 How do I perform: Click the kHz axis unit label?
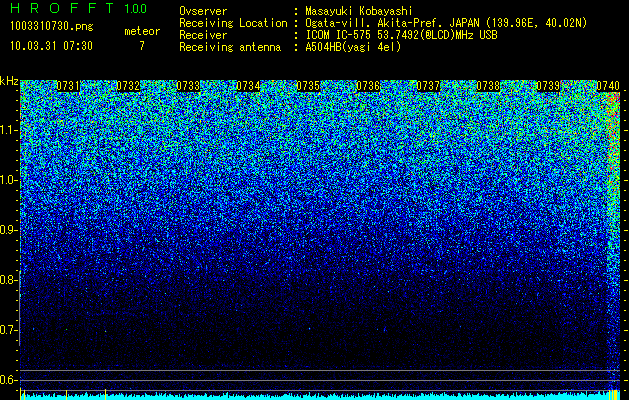pyautogui.click(x=9, y=81)
